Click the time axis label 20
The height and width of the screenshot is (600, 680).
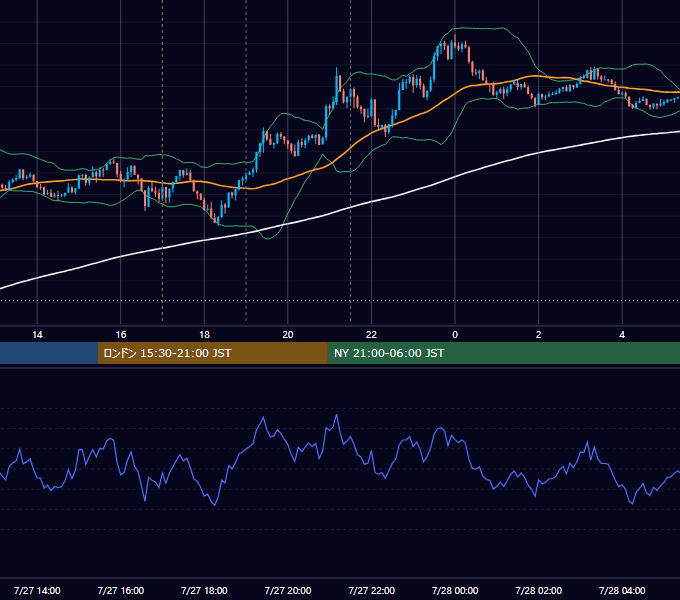click(x=288, y=335)
